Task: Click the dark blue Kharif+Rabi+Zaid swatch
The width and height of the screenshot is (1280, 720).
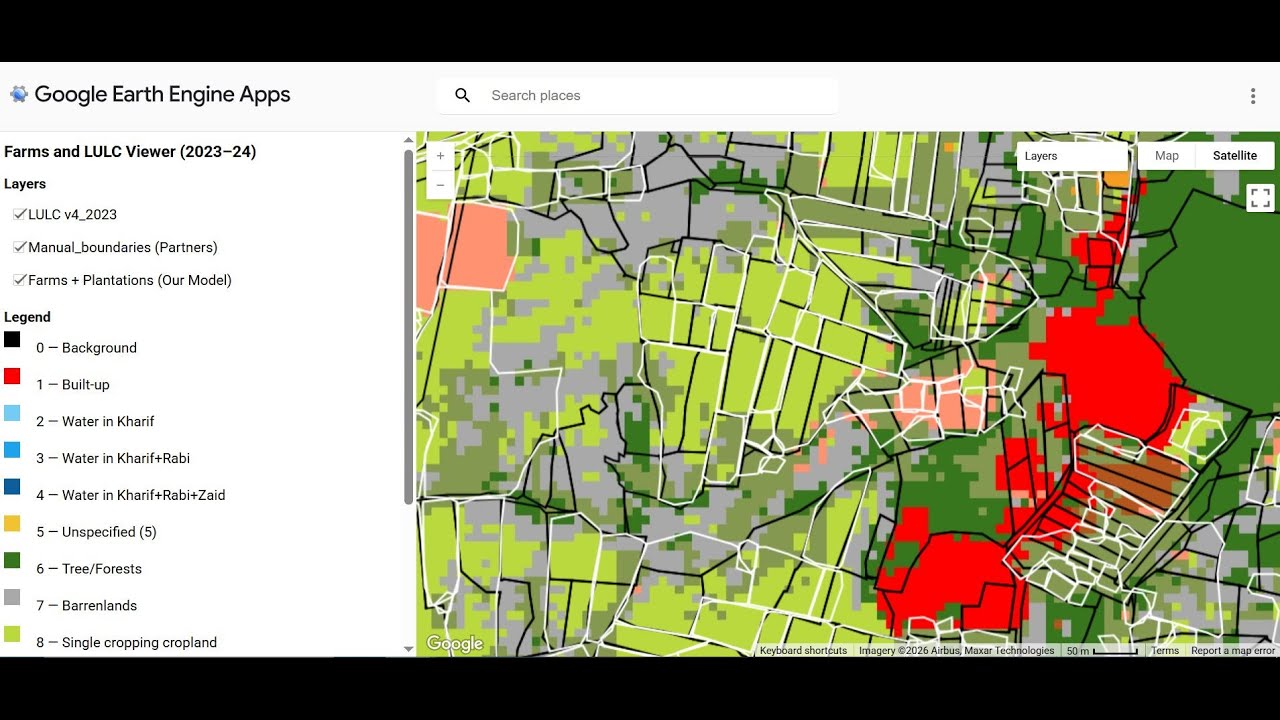Action: pos(12,487)
